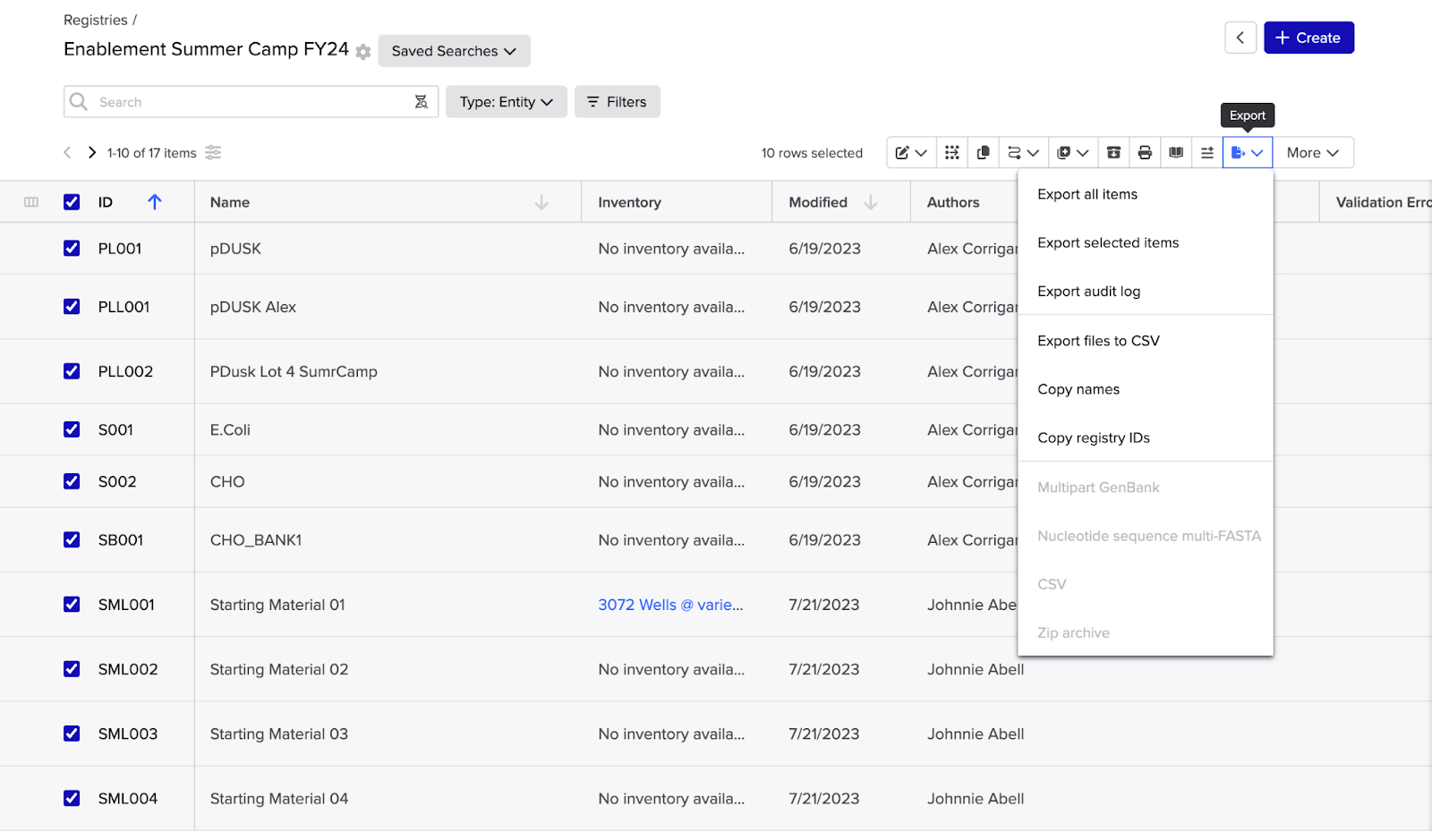Uncheck the PL001 row checkbox
Viewport: 1432px width, 840px height.
point(72,249)
